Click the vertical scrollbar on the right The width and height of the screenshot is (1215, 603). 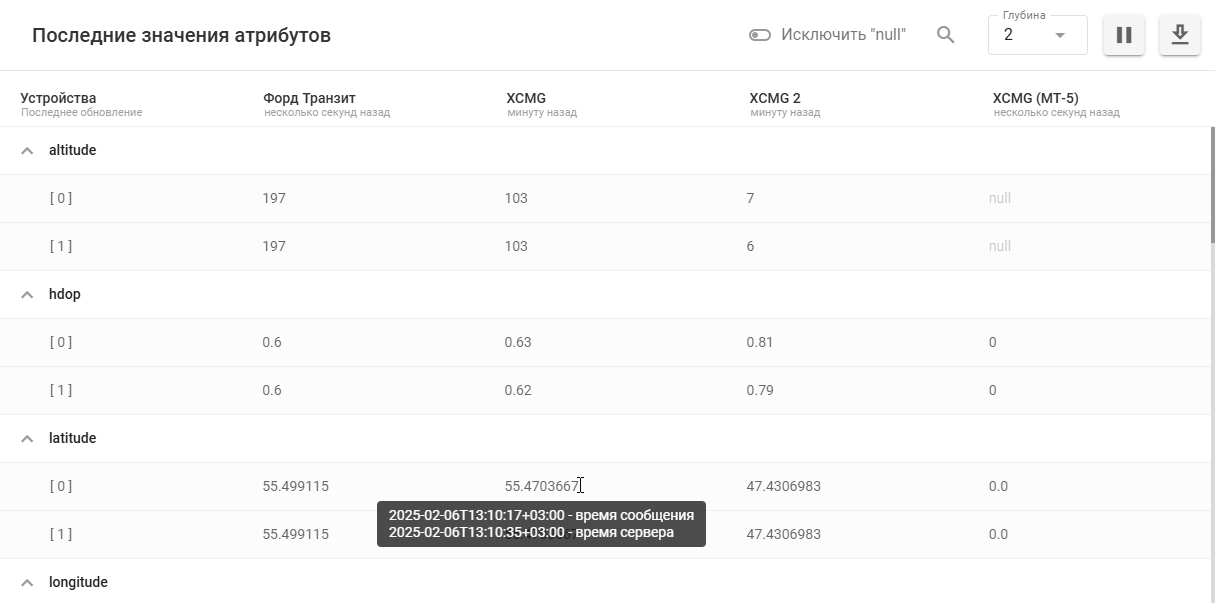(x=1212, y=185)
